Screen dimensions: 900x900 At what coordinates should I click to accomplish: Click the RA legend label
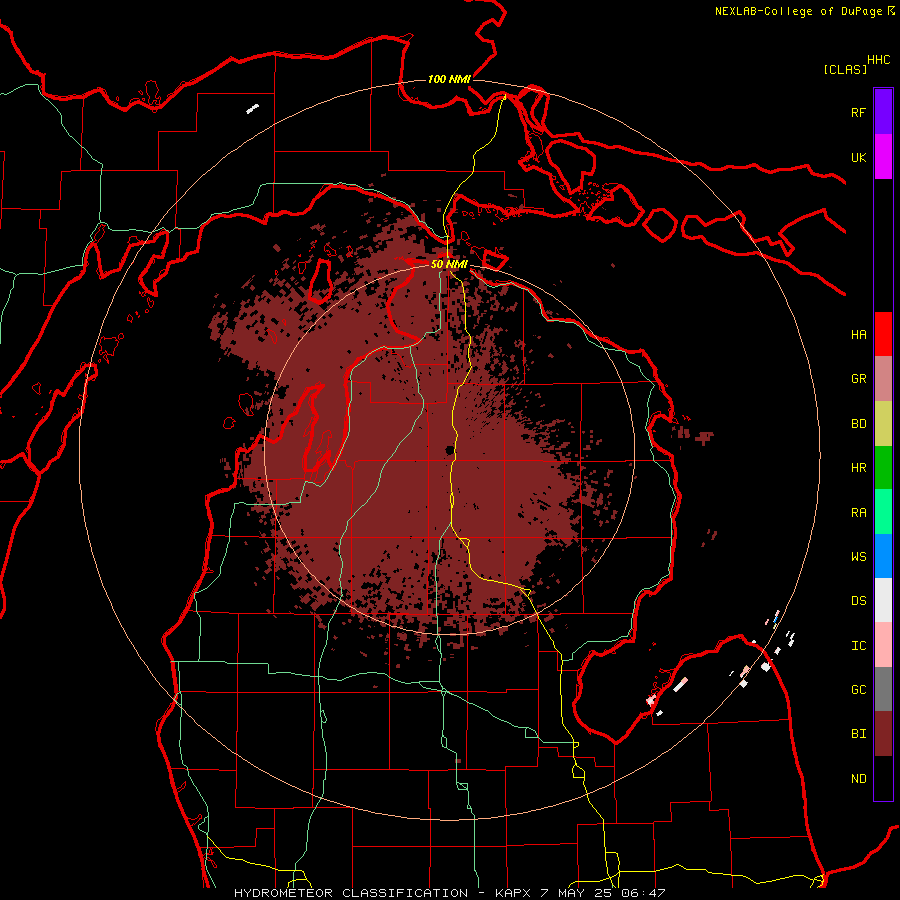(858, 513)
